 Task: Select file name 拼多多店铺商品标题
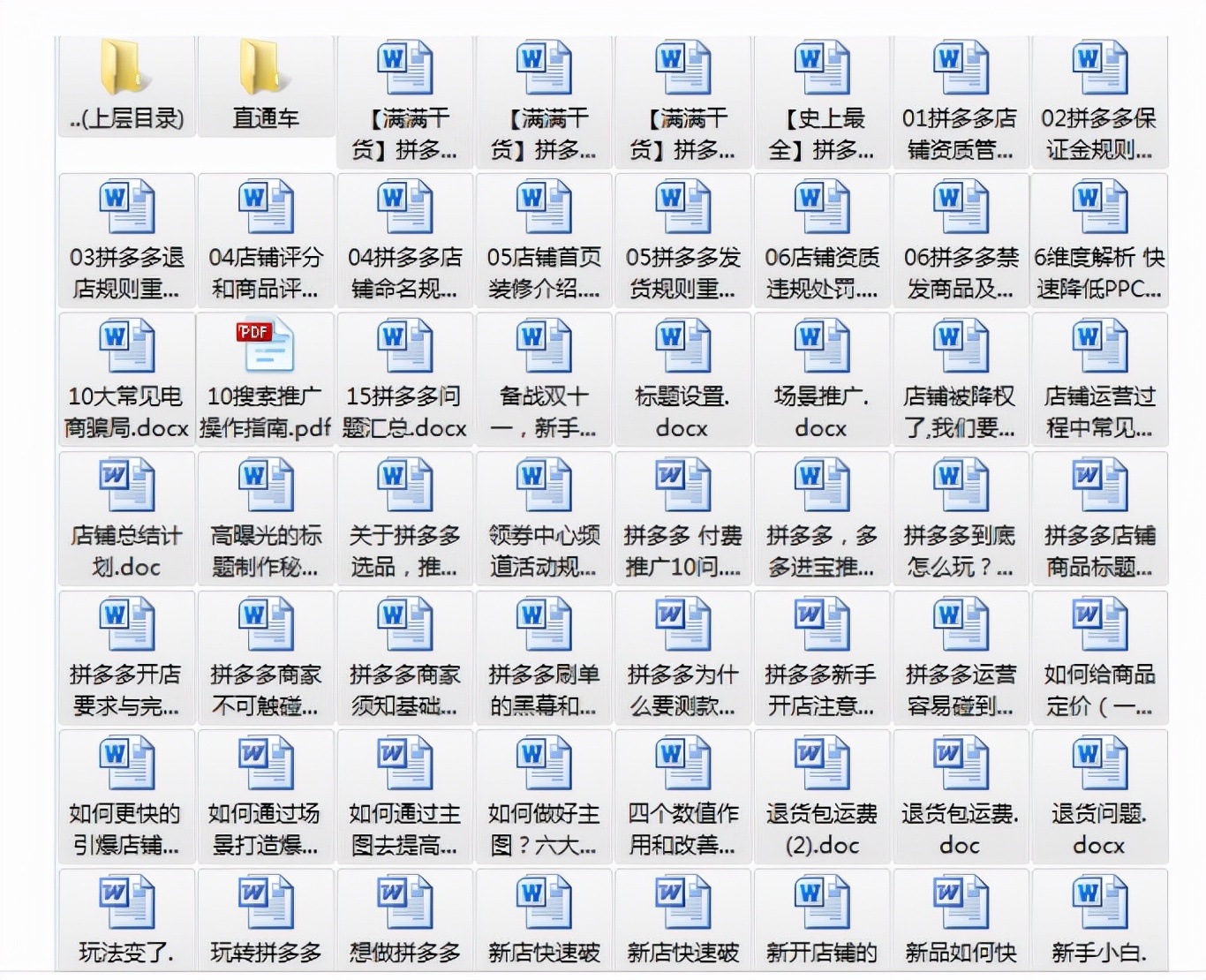[1100, 551]
